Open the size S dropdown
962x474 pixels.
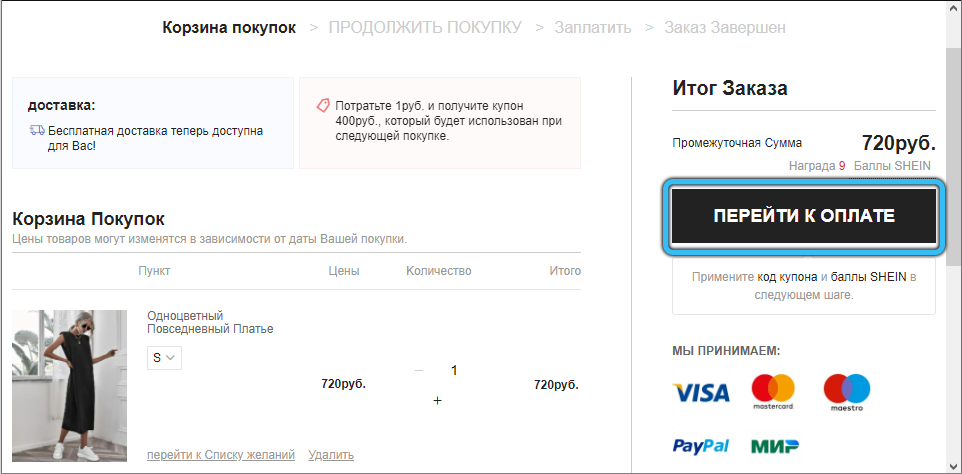[164, 358]
